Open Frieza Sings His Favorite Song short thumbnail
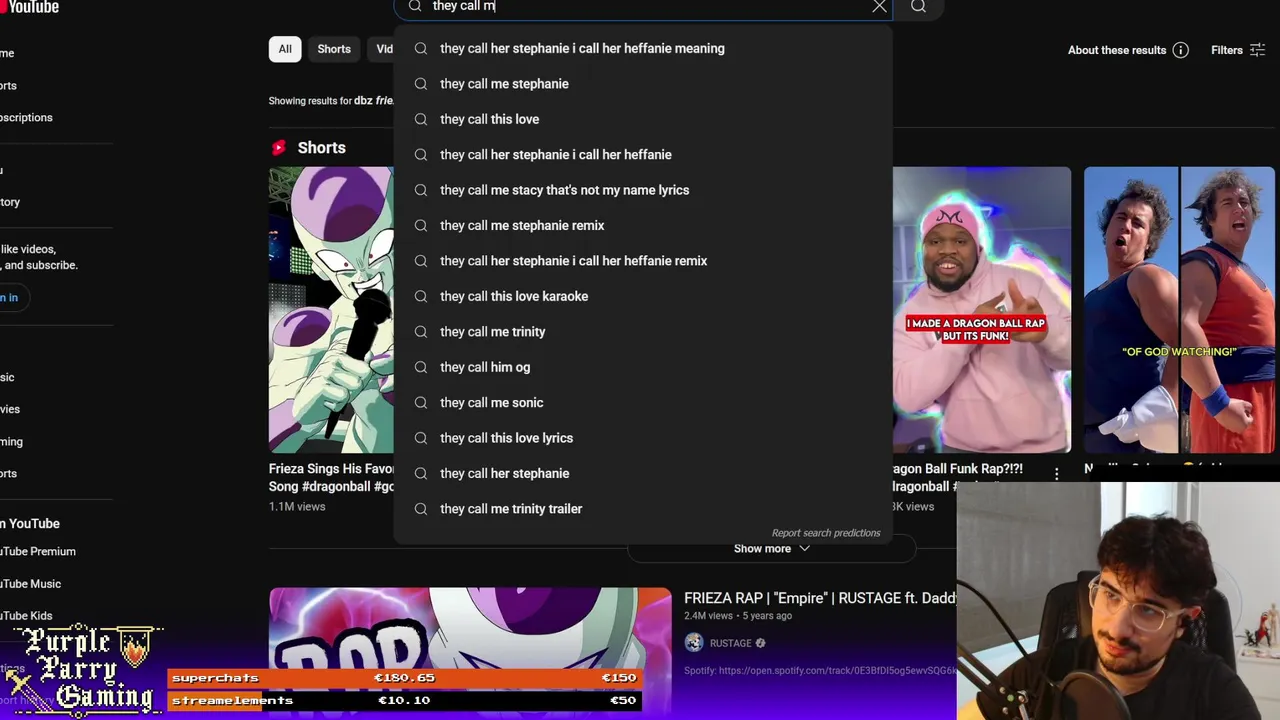Viewport: 1280px width, 720px height. [x=331, y=310]
